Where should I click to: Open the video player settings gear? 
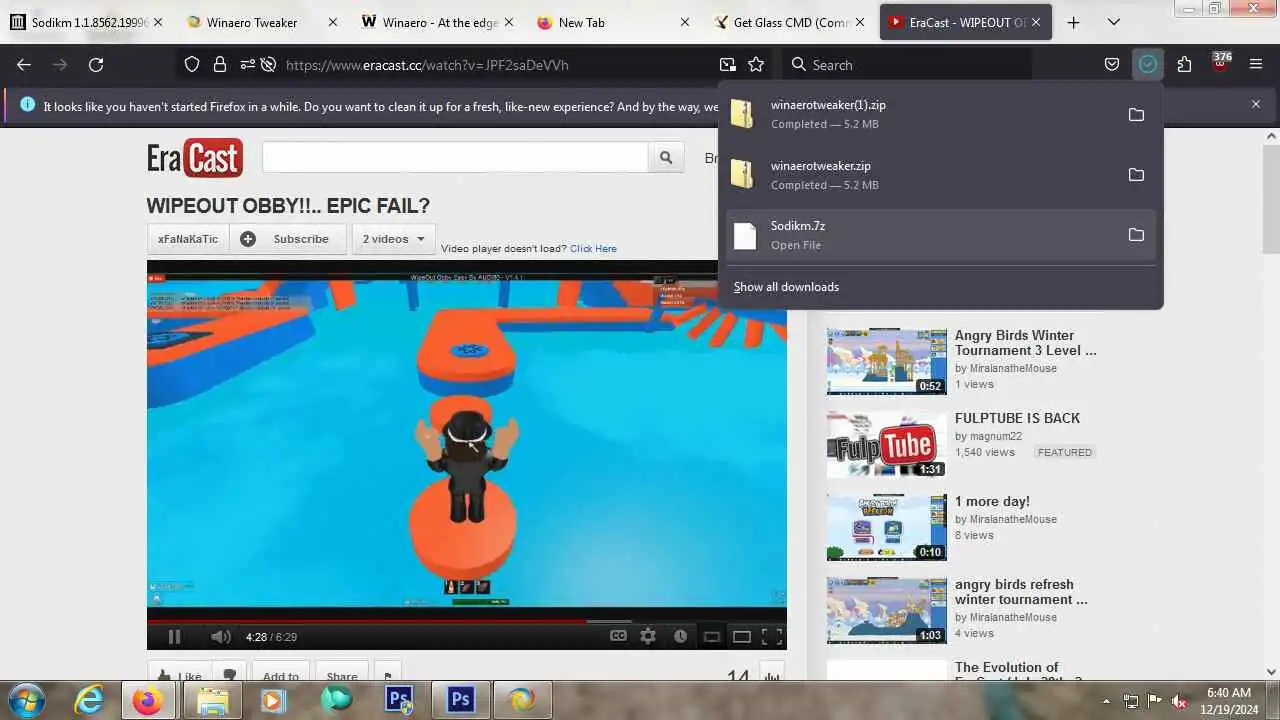coord(648,636)
